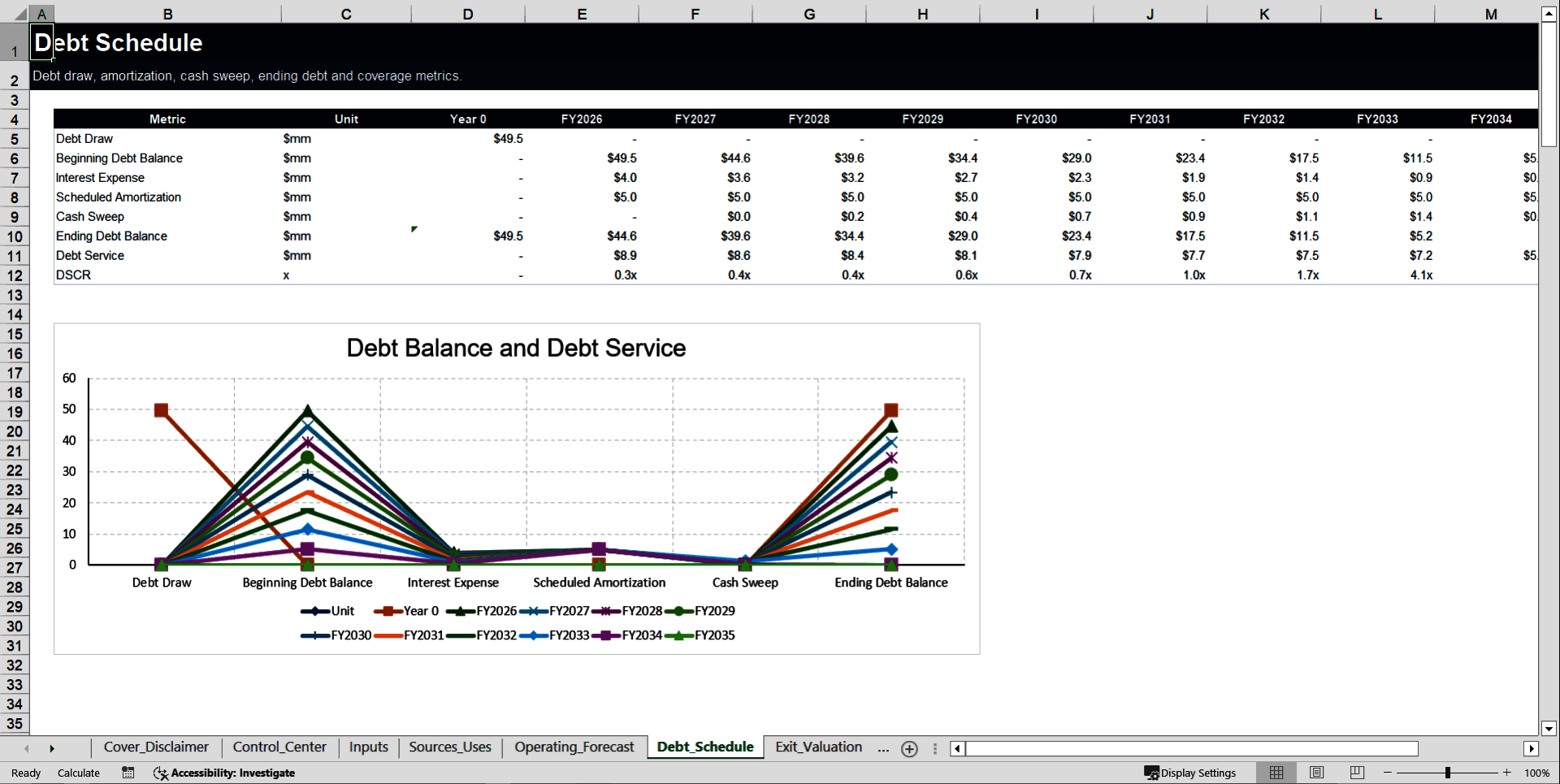The height and width of the screenshot is (784, 1560).
Task: Show more sheet tabs ellipsis
Action: [883, 748]
